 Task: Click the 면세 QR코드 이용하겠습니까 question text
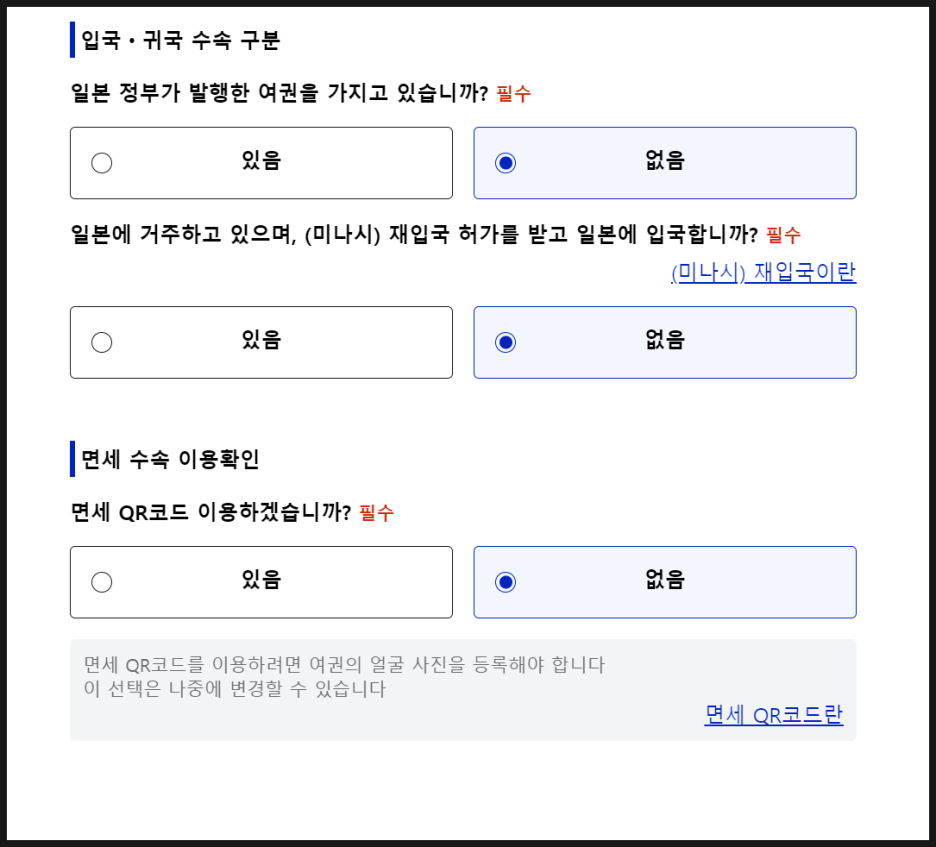205,511
